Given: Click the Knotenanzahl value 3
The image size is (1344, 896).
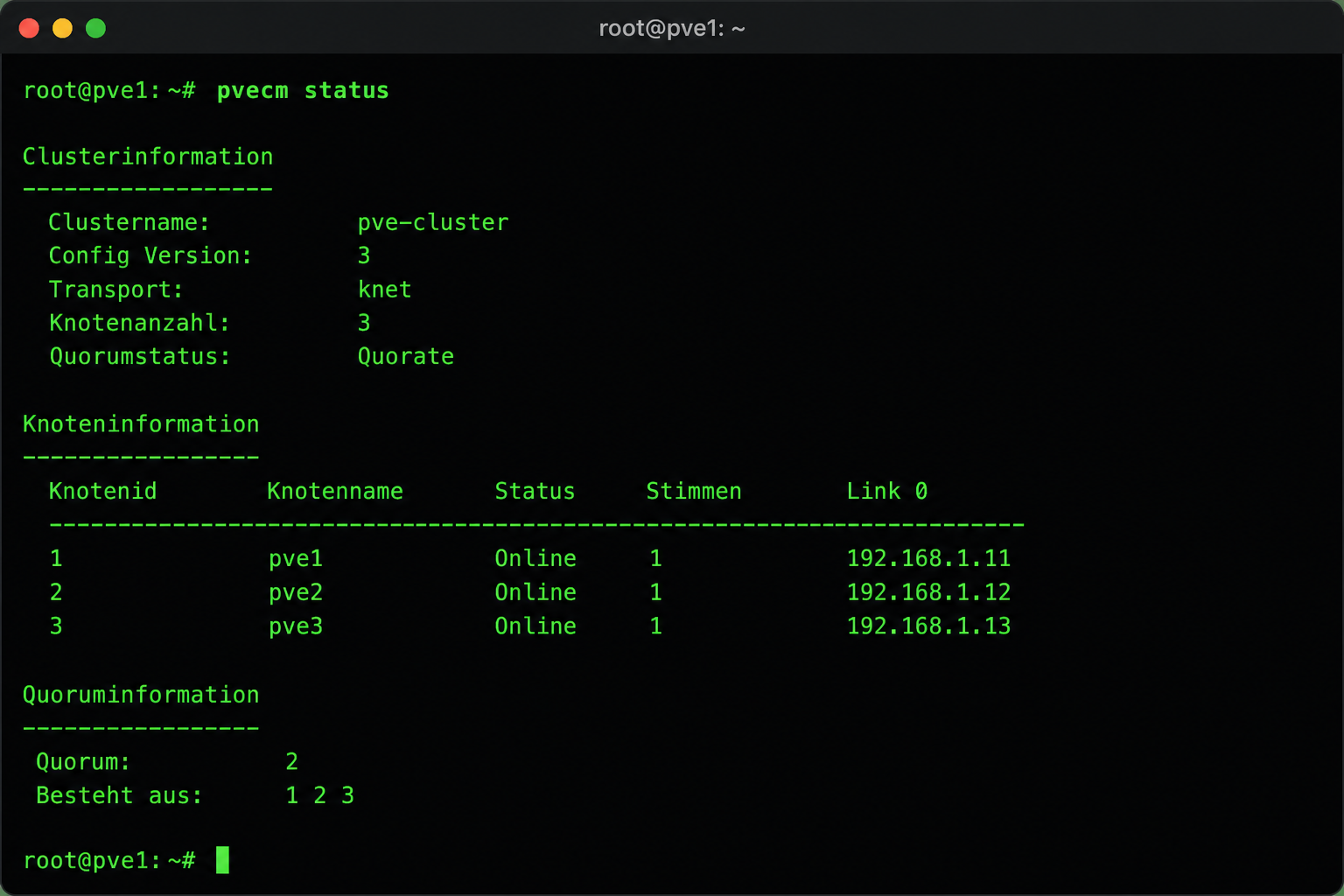Looking at the screenshot, I should coord(364,324).
